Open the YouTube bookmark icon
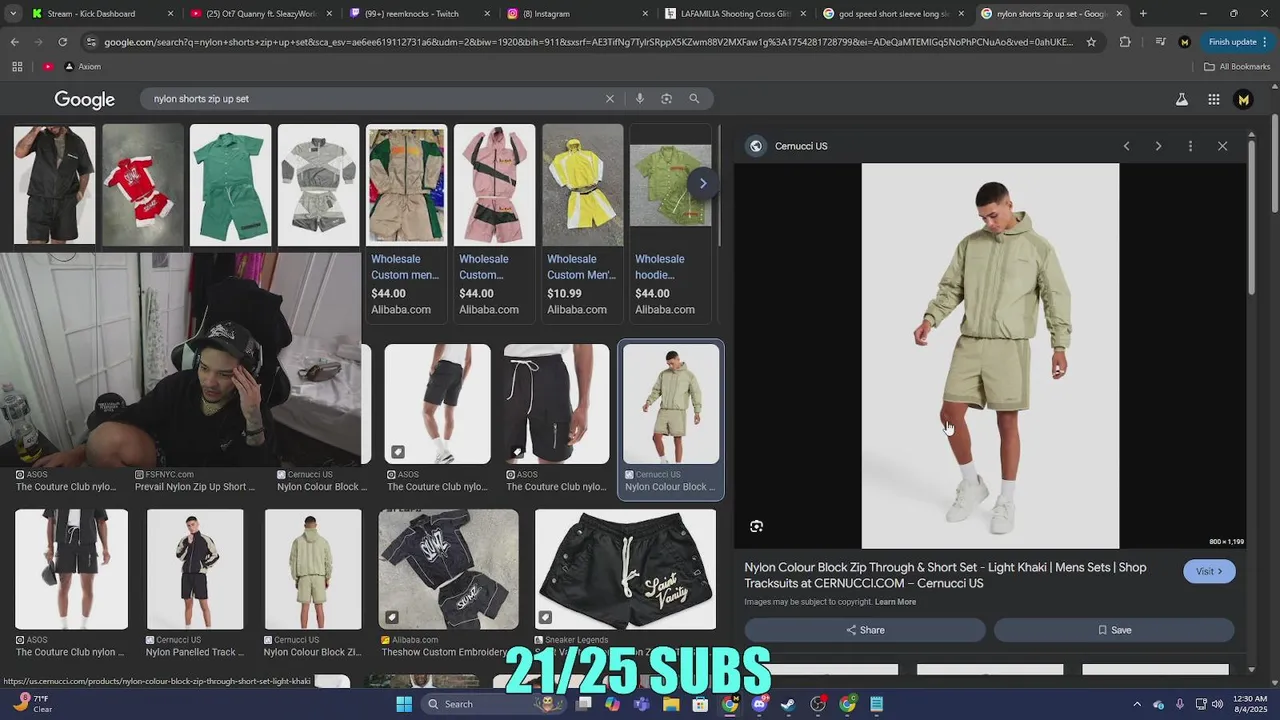 tap(48, 66)
